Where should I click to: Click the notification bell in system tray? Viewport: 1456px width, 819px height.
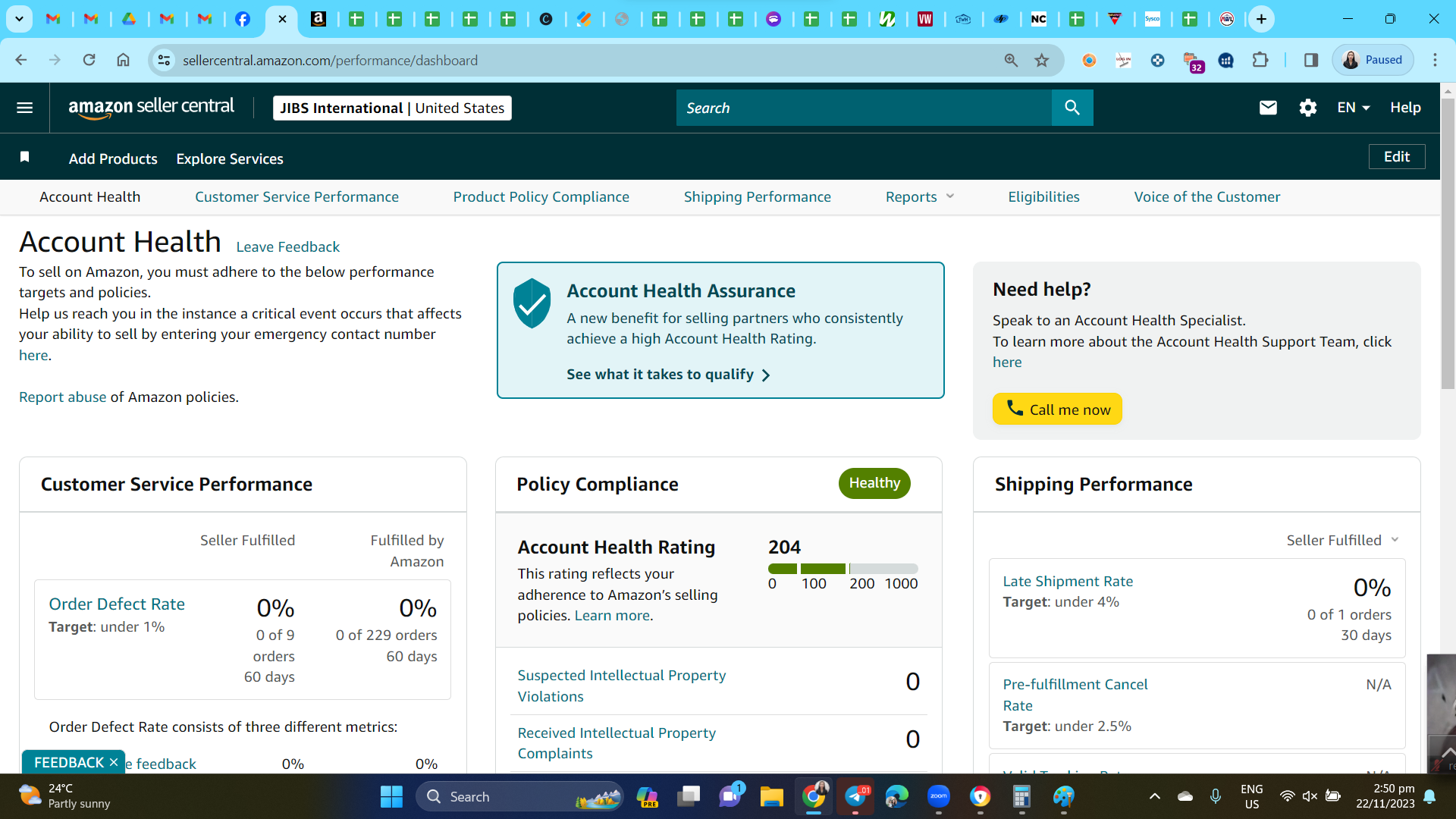tap(1429, 796)
